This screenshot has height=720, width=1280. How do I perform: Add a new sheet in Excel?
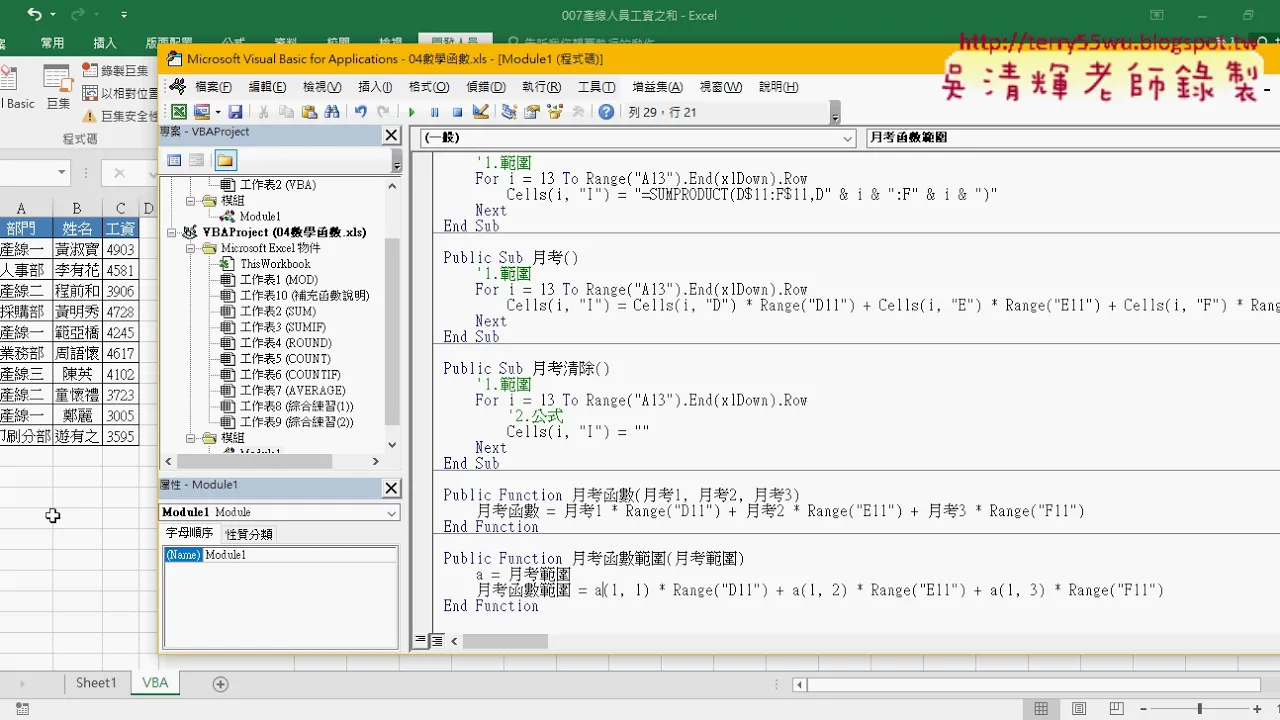pos(221,684)
